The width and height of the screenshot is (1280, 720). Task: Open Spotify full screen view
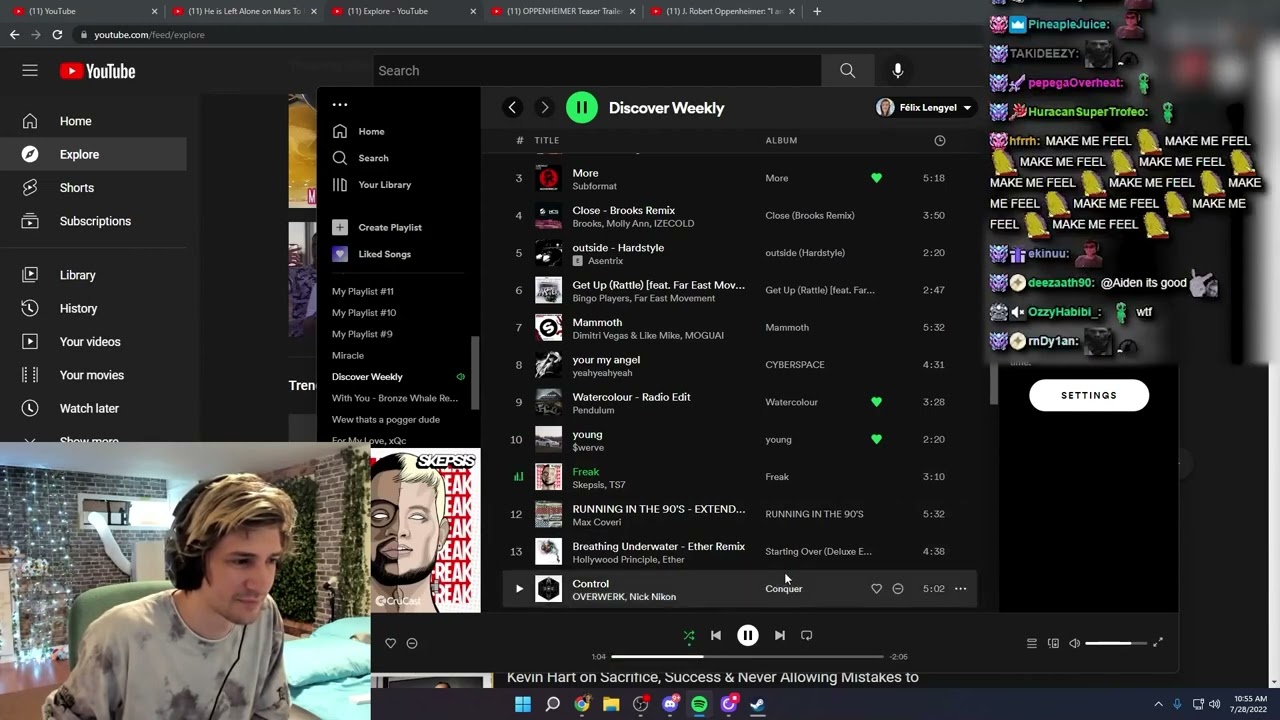(x=1158, y=642)
